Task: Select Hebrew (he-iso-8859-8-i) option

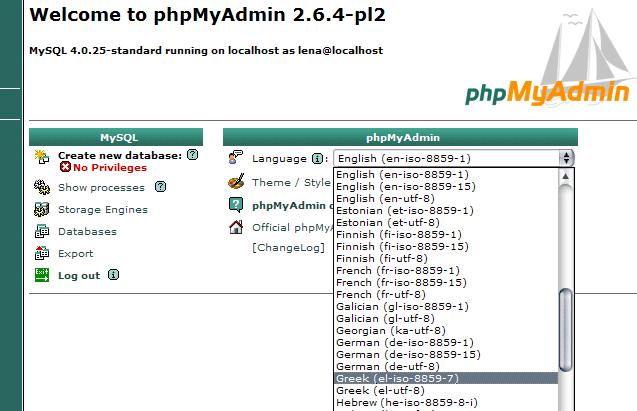Action: (446, 402)
